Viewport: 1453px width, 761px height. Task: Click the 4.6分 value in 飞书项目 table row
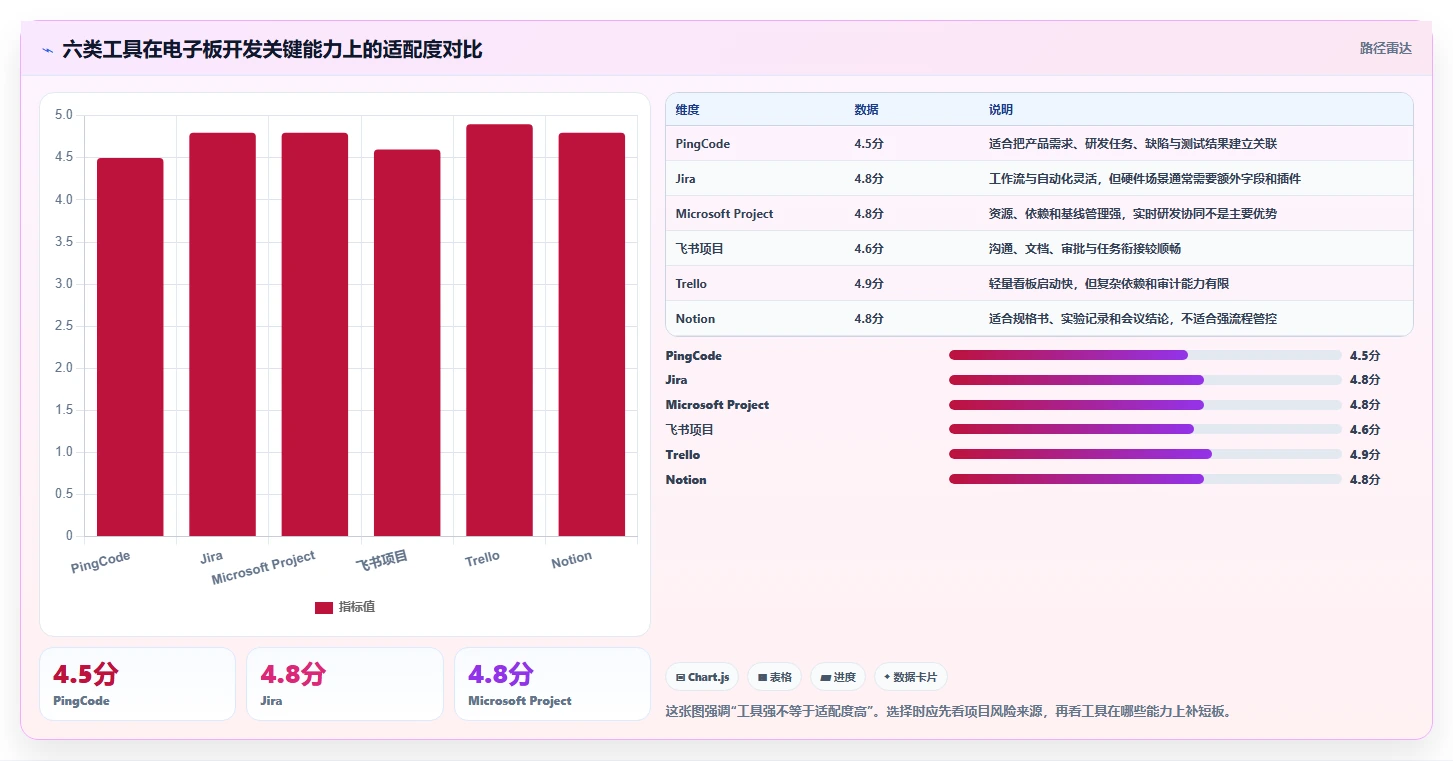pyautogui.click(x=869, y=249)
